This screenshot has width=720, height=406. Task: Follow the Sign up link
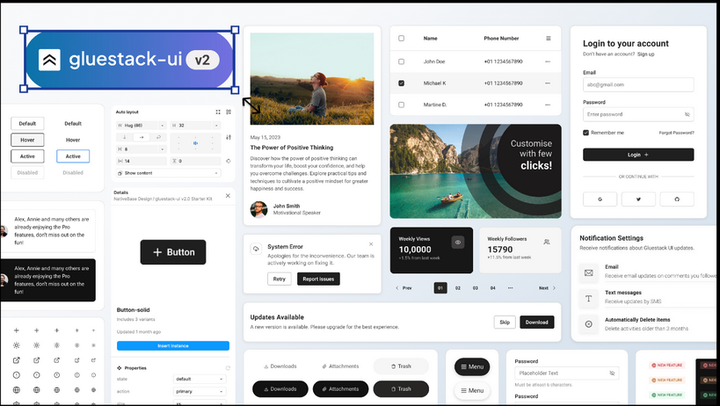pos(646,54)
